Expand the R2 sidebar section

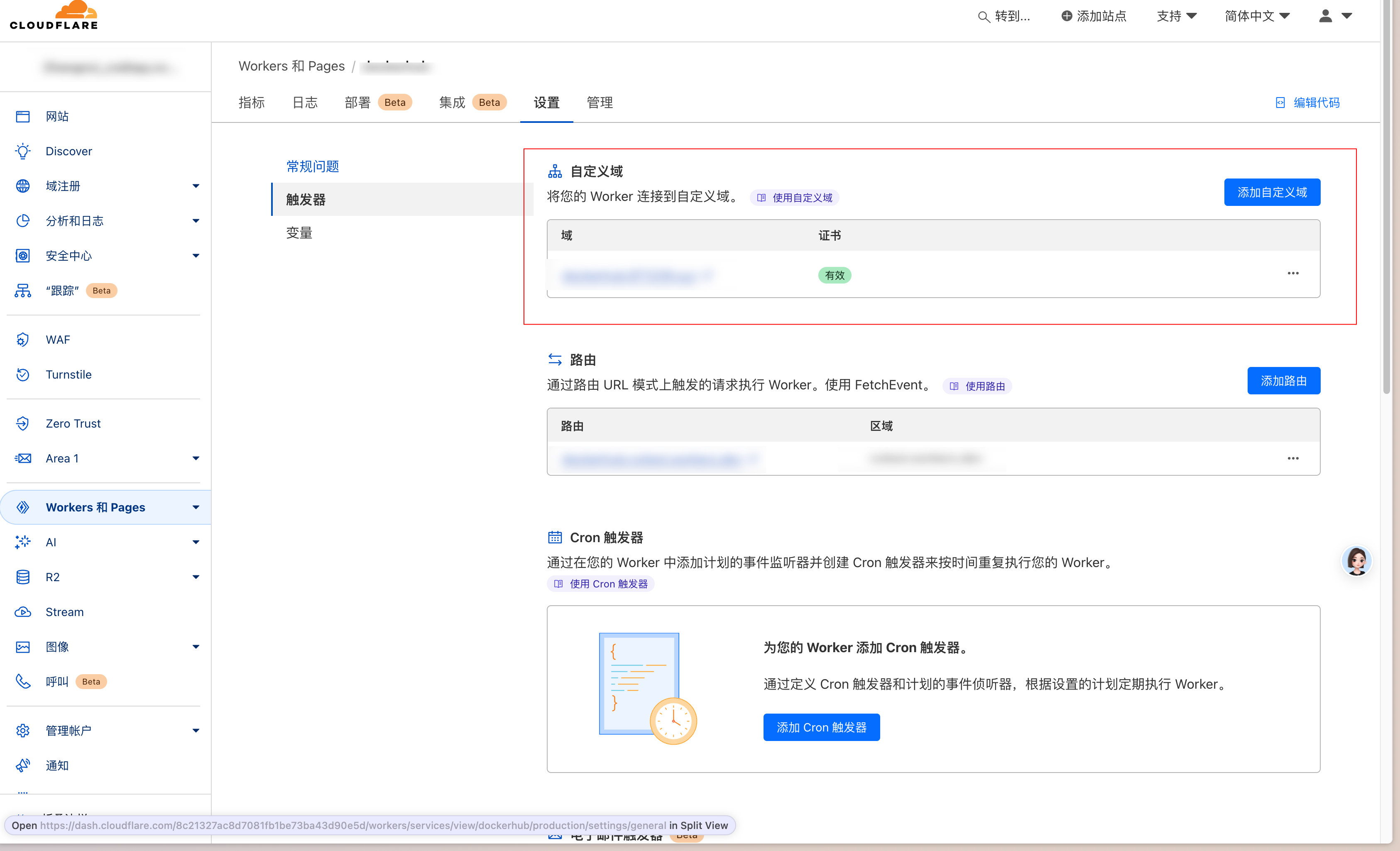[x=196, y=577]
